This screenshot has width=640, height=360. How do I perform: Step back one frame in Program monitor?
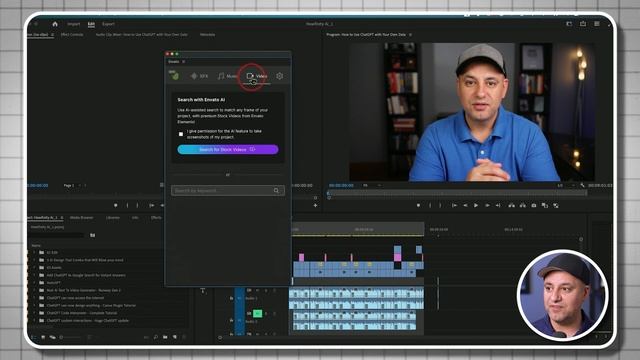point(465,205)
